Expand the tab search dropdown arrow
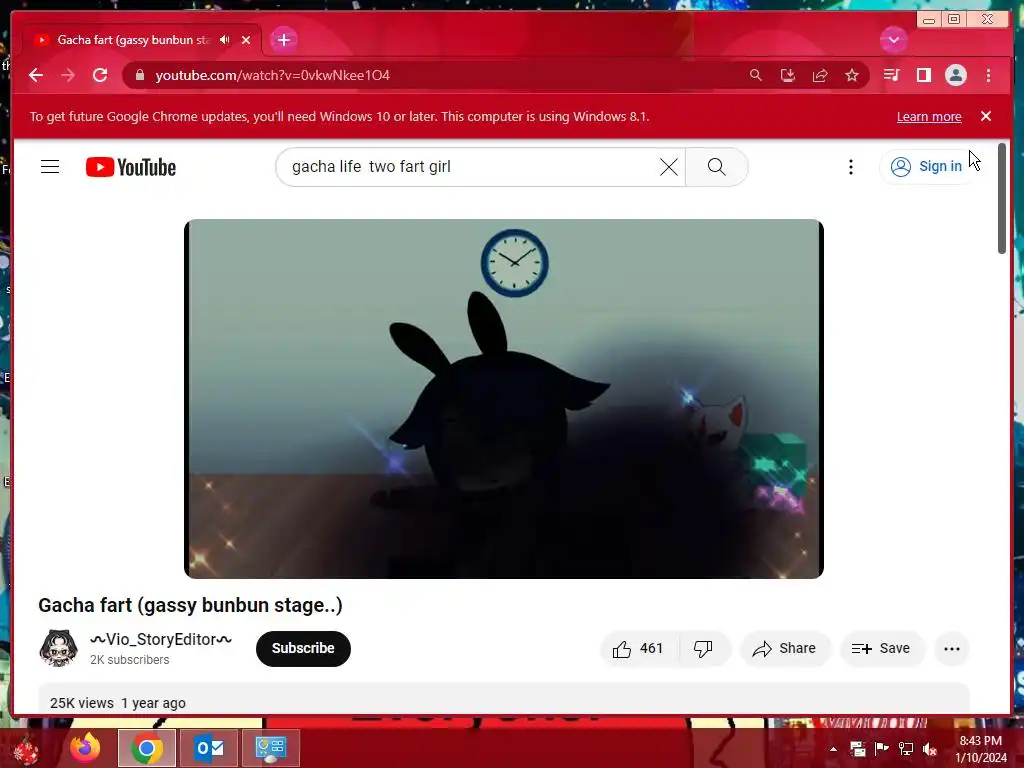 point(893,40)
